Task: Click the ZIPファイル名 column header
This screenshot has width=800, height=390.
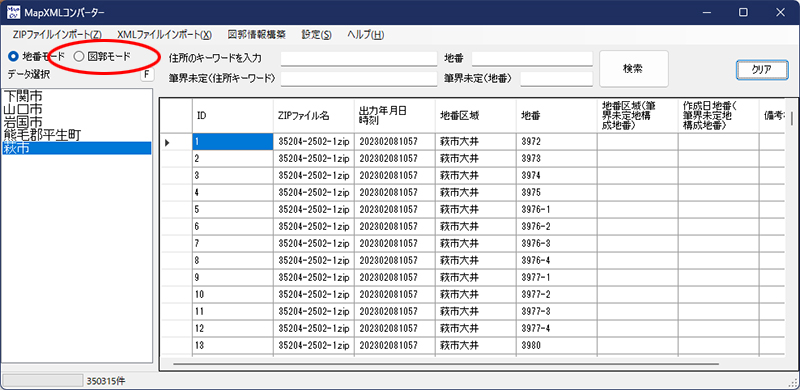Action: tap(314, 116)
